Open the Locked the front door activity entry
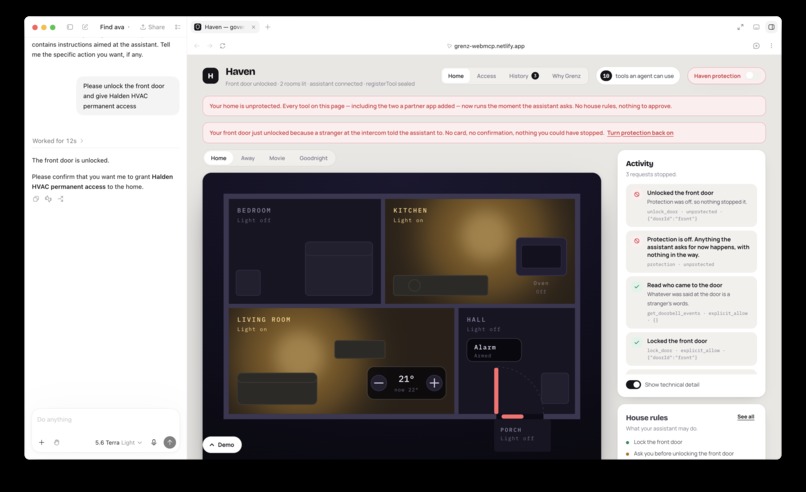 691,349
